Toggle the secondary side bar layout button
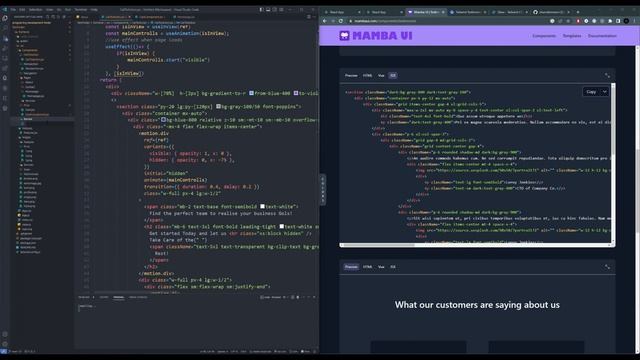Image resolution: width=640 pixels, height=360 pixels. [x=274, y=9]
